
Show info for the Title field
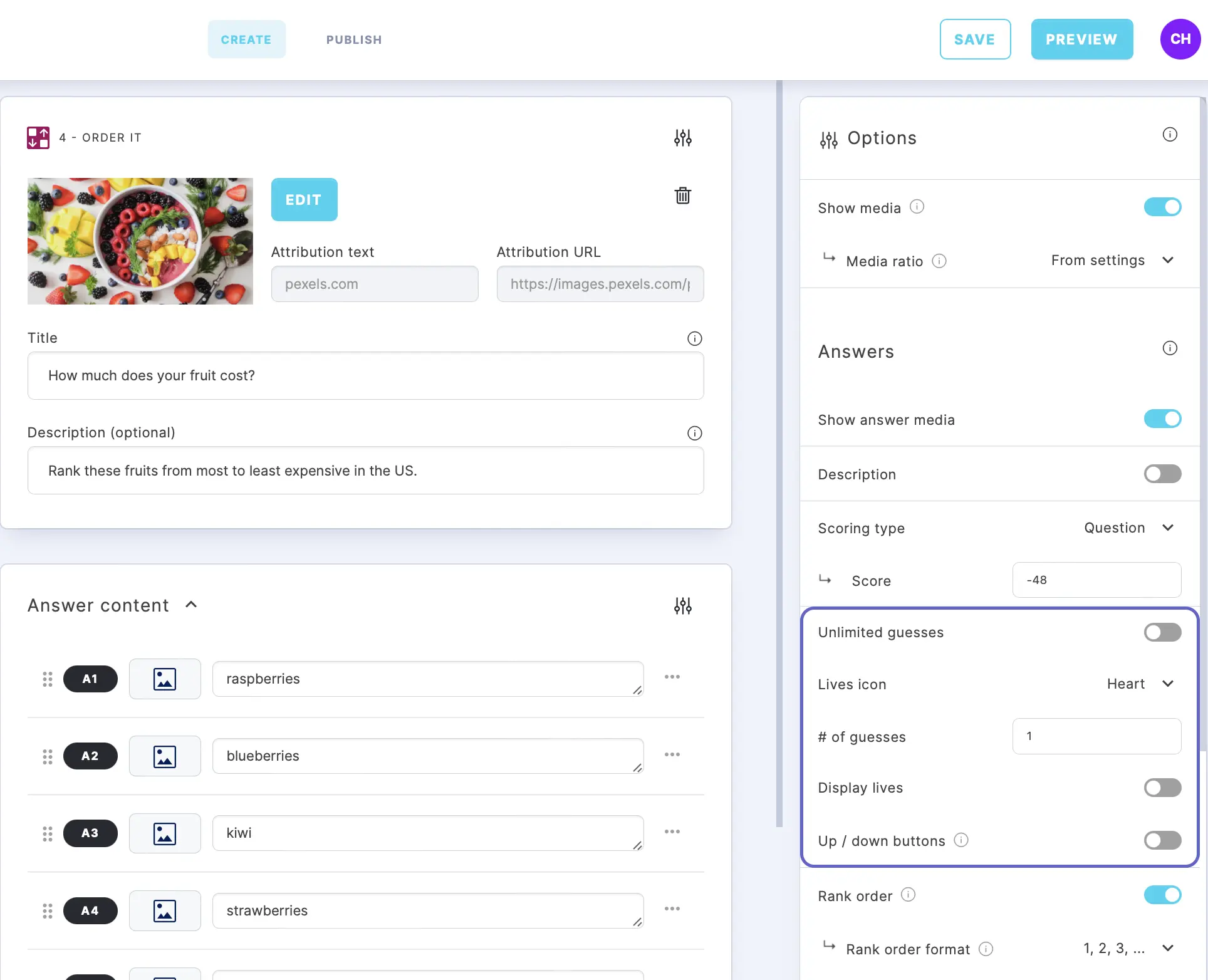click(695, 338)
